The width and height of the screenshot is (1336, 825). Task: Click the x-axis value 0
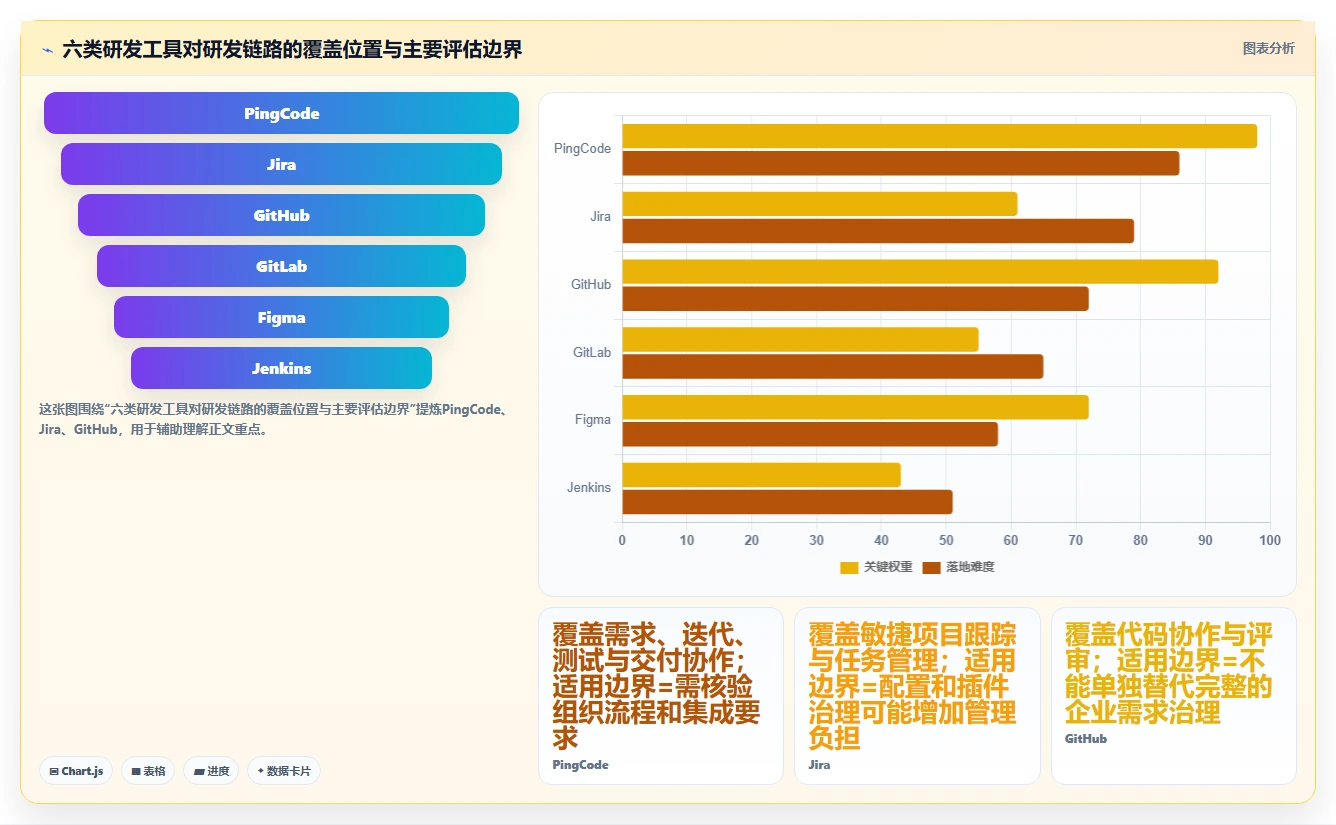coord(622,541)
